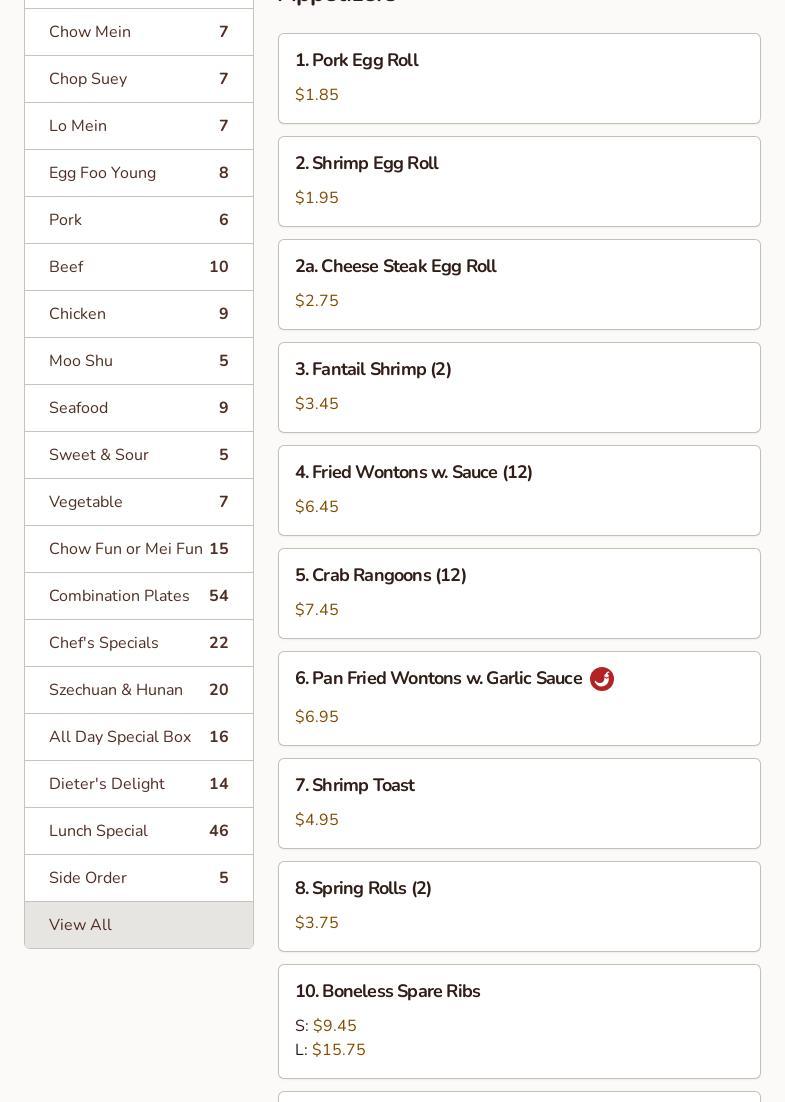785x1102 pixels.
Task: Click the spicy chili pepper icon
Action: point(602,679)
